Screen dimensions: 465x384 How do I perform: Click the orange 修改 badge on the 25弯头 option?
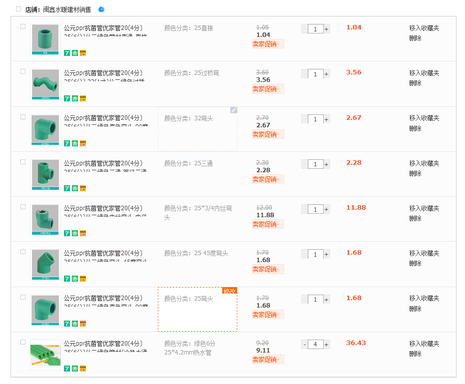230,291
